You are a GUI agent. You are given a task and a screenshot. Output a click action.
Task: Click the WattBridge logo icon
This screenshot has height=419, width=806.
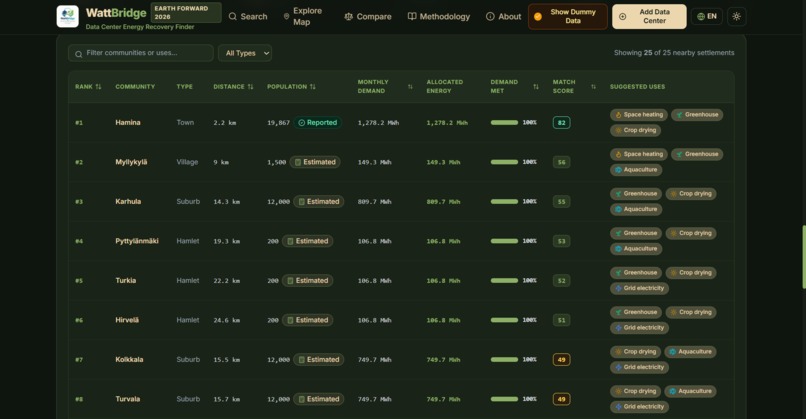coord(67,16)
